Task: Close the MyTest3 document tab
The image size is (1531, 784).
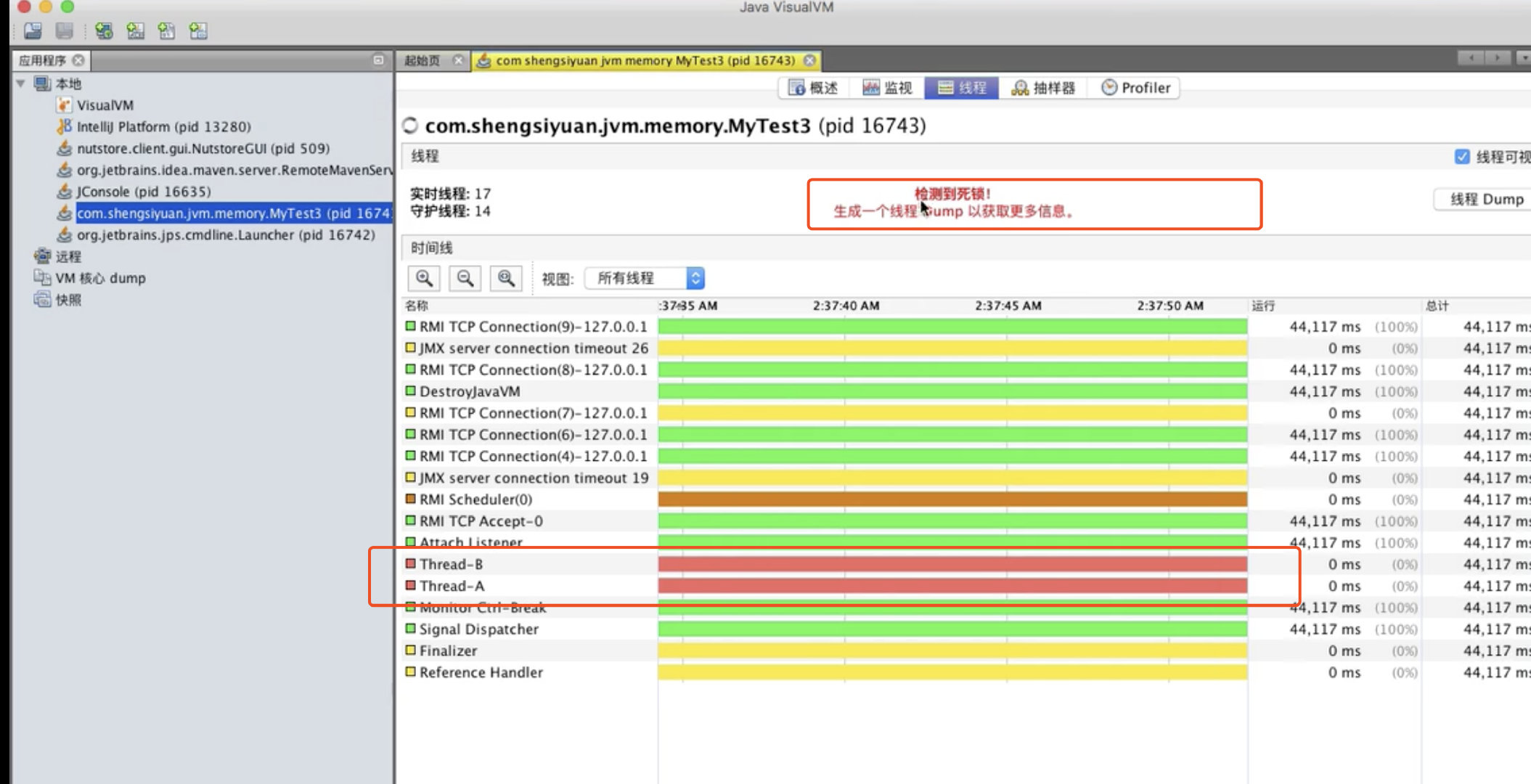Action: click(x=810, y=60)
